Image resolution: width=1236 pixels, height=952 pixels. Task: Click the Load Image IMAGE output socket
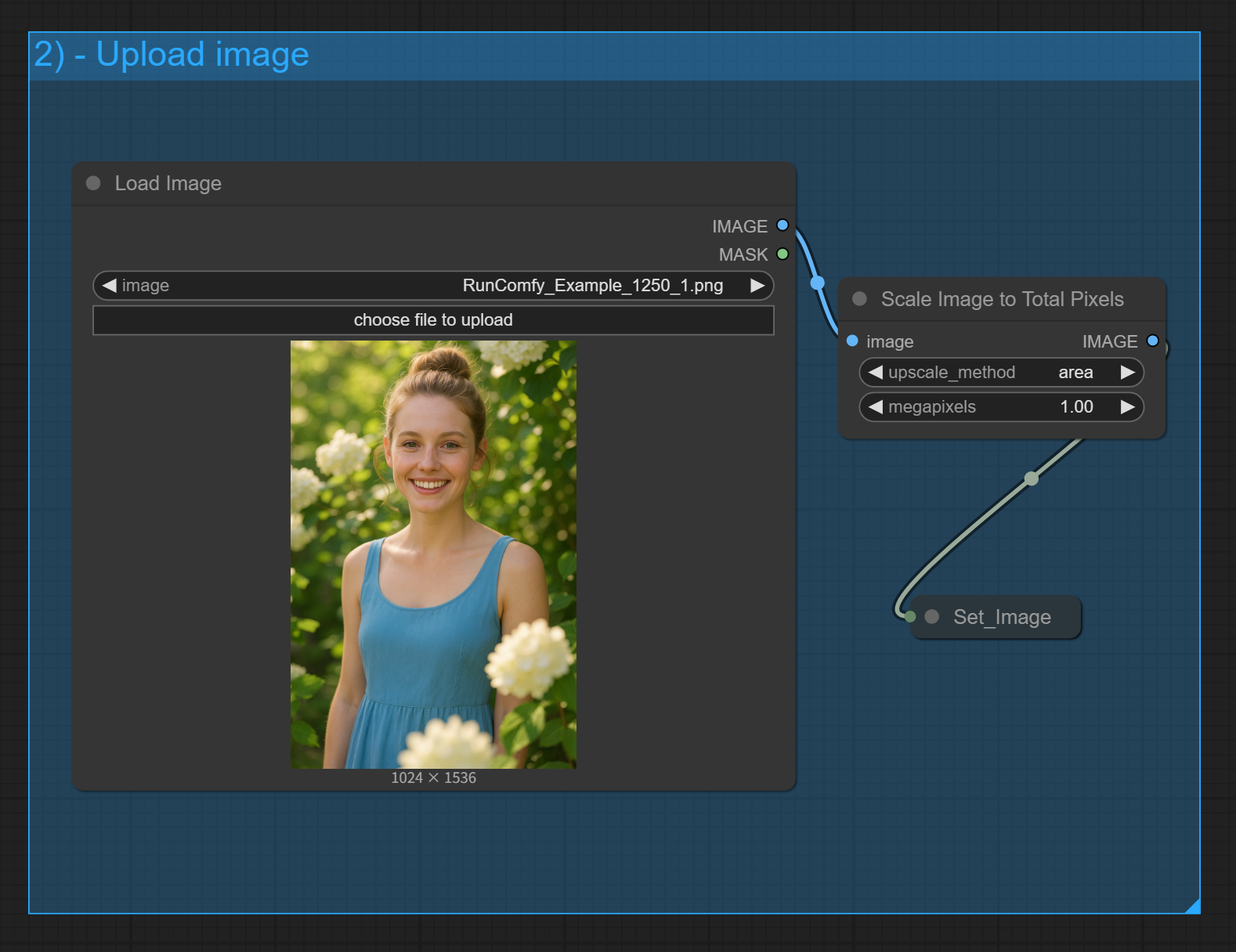click(782, 225)
